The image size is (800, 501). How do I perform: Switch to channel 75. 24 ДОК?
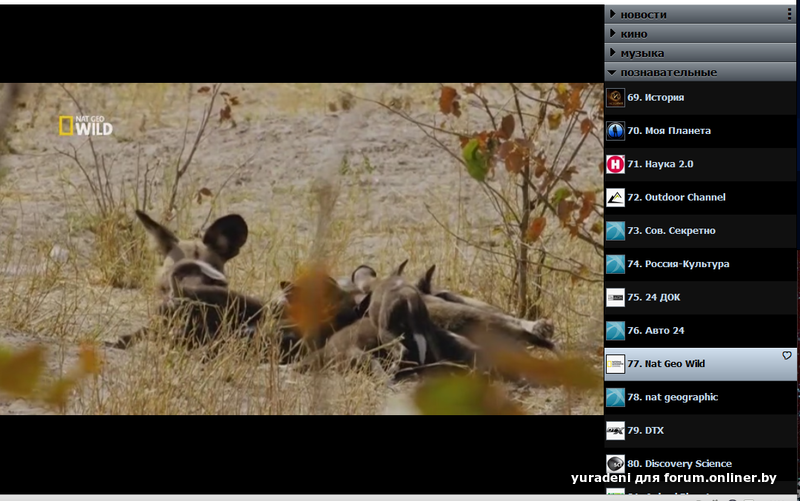pos(700,297)
